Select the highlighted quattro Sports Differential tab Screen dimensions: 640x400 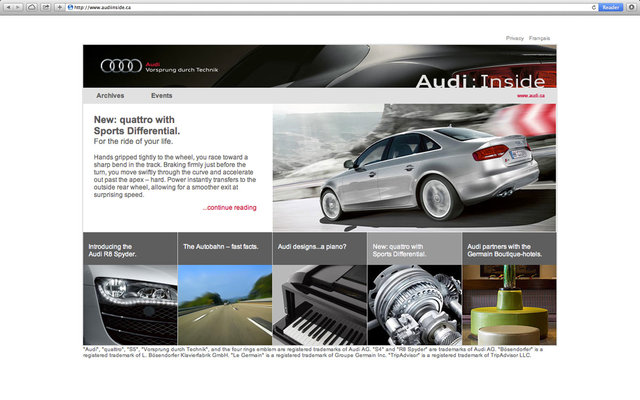414,249
